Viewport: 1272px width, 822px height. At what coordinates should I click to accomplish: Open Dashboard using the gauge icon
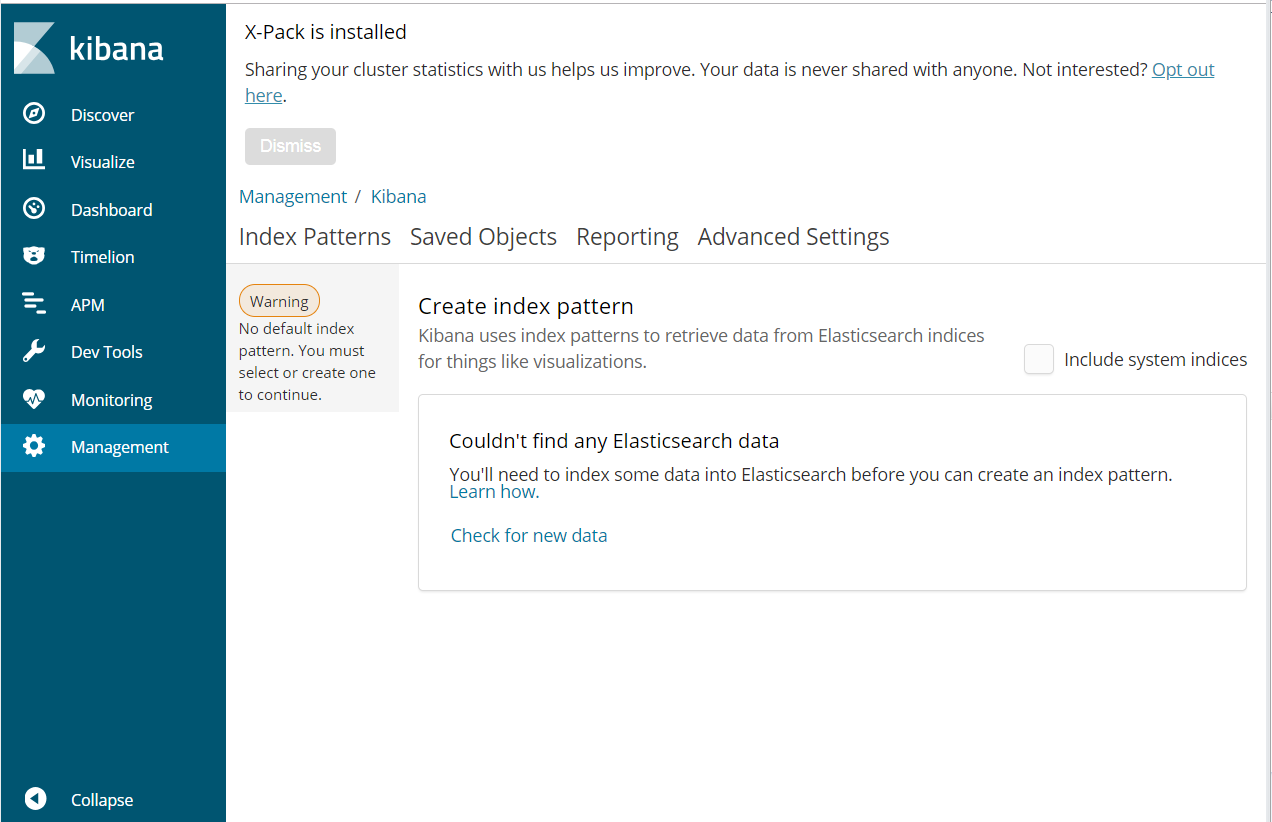pyautogui.click(x=34, y=209)
